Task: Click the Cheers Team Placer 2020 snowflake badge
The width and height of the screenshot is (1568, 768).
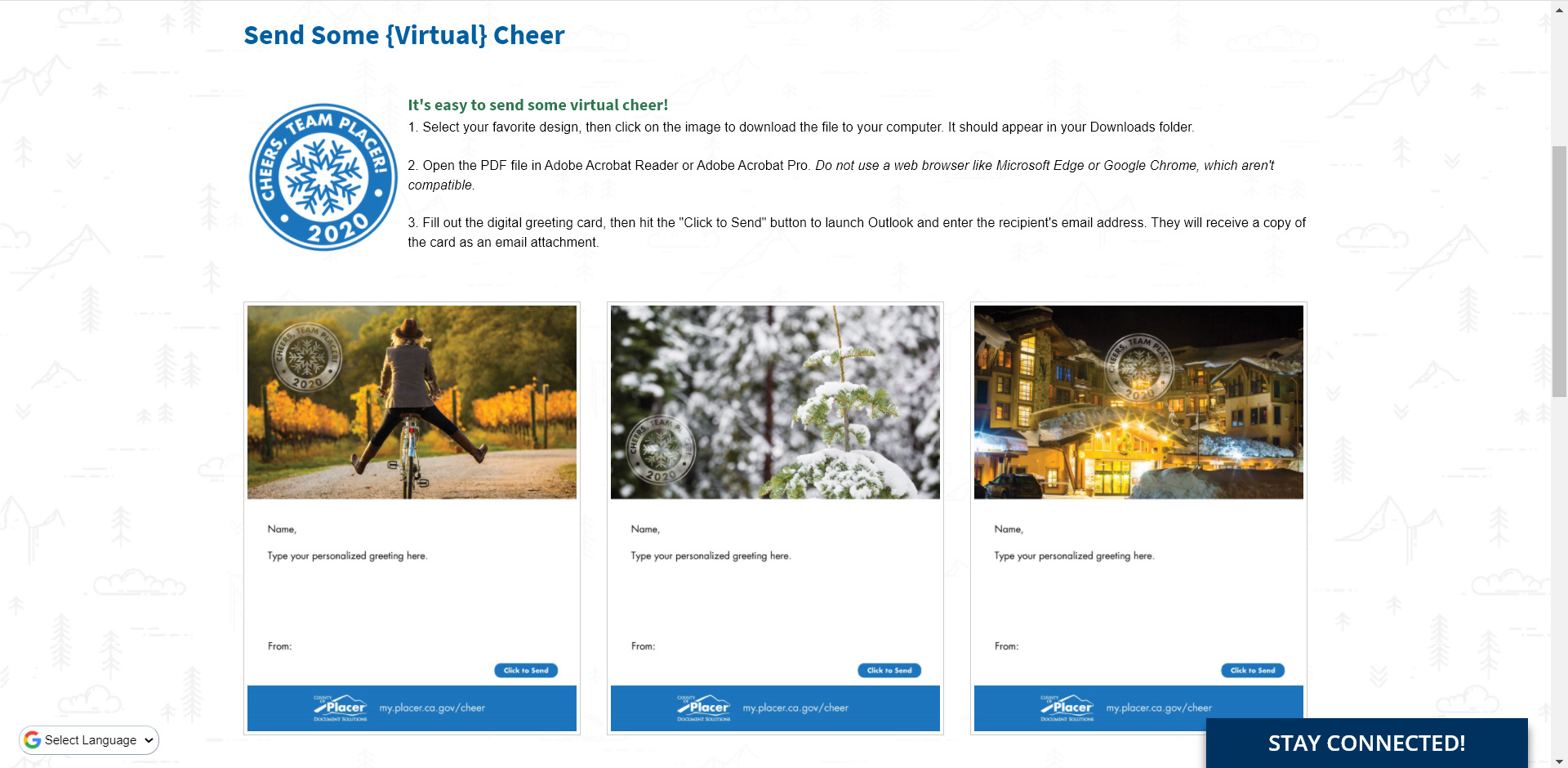Action: click(323, 176)
